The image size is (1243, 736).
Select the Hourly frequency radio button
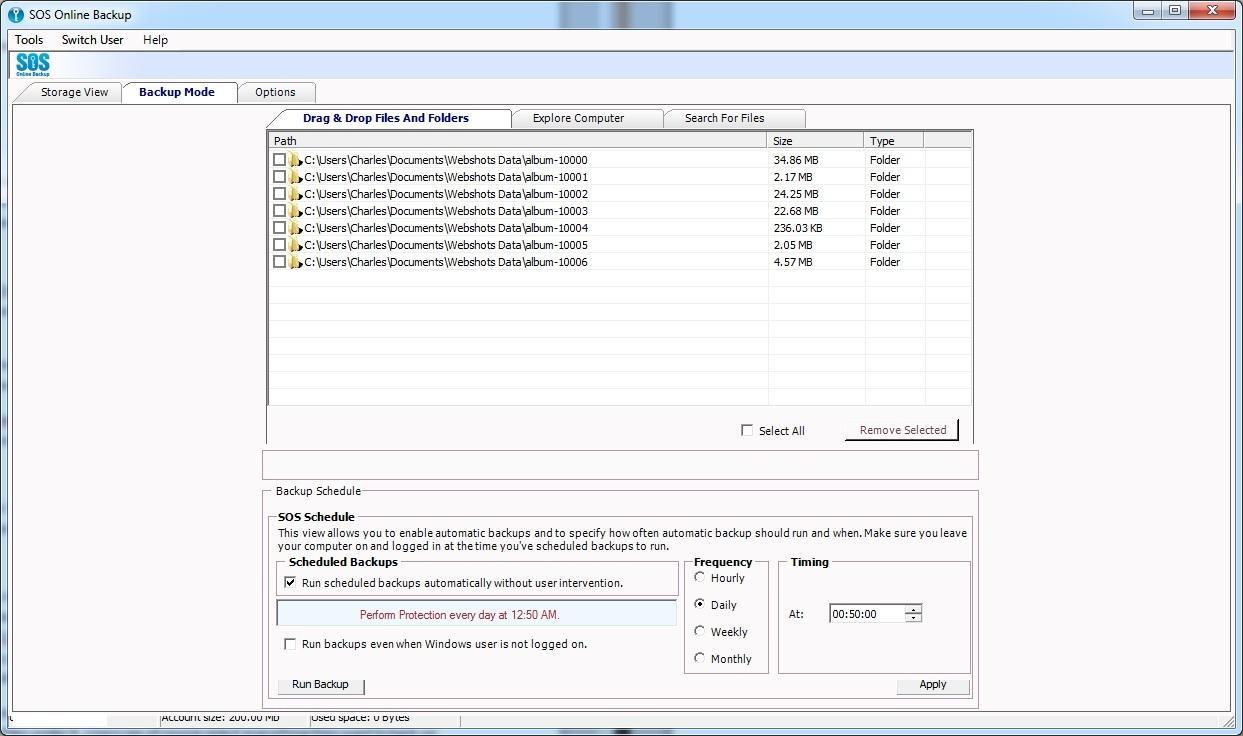point(699,577)
